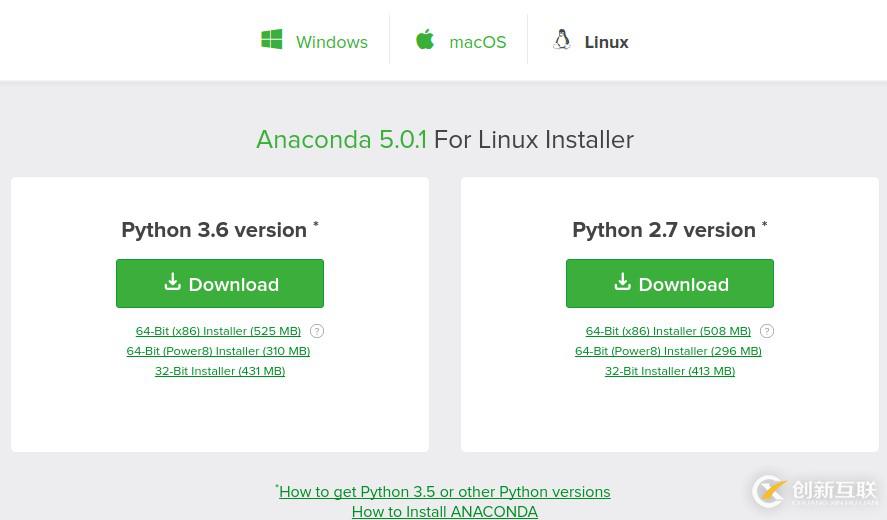
Task: Click the Linux penguin icon
Action: [562, 39]
